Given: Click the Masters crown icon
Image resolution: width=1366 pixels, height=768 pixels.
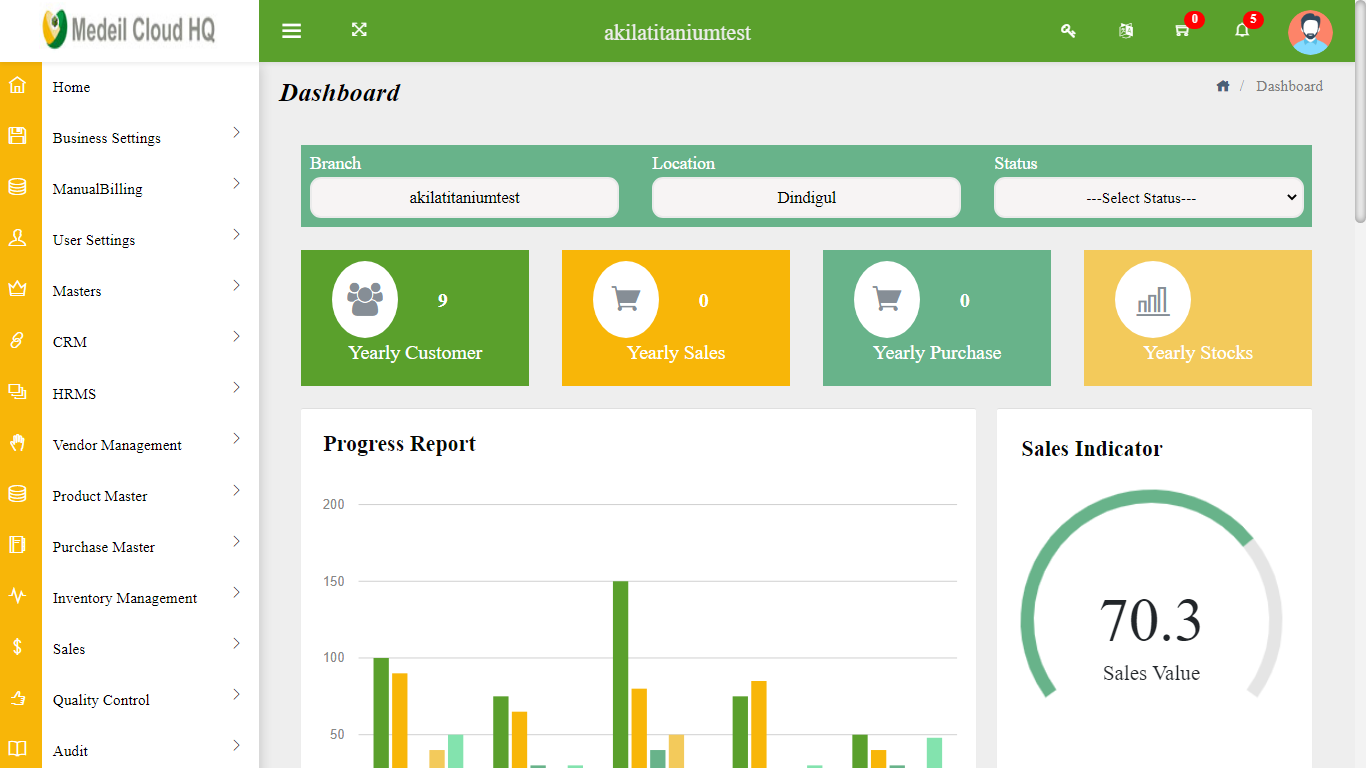Looking at the screenshot, I should tap(17, 289).
